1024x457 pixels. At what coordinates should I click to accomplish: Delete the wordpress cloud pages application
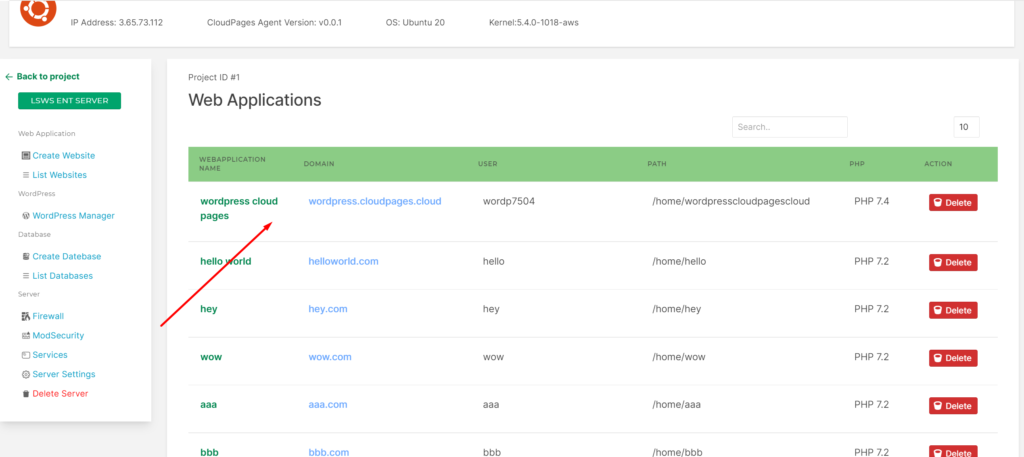(x=953, y=202)
